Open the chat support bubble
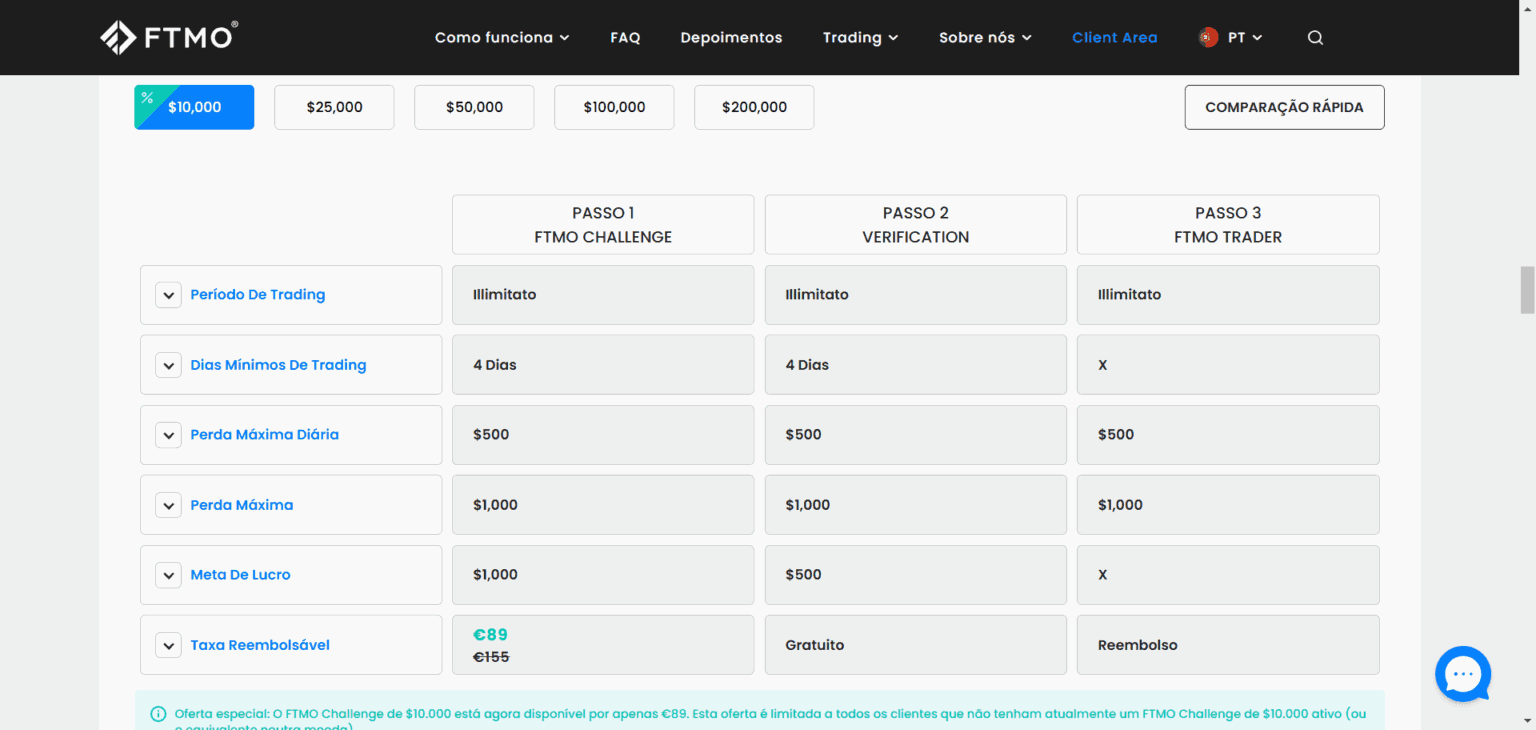1536x730 pixels. [1462, 674]
